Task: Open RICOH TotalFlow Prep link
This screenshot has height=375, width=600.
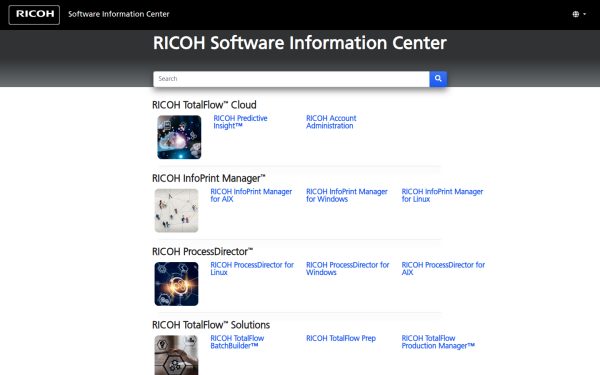Action: click(x=341, y=338)
